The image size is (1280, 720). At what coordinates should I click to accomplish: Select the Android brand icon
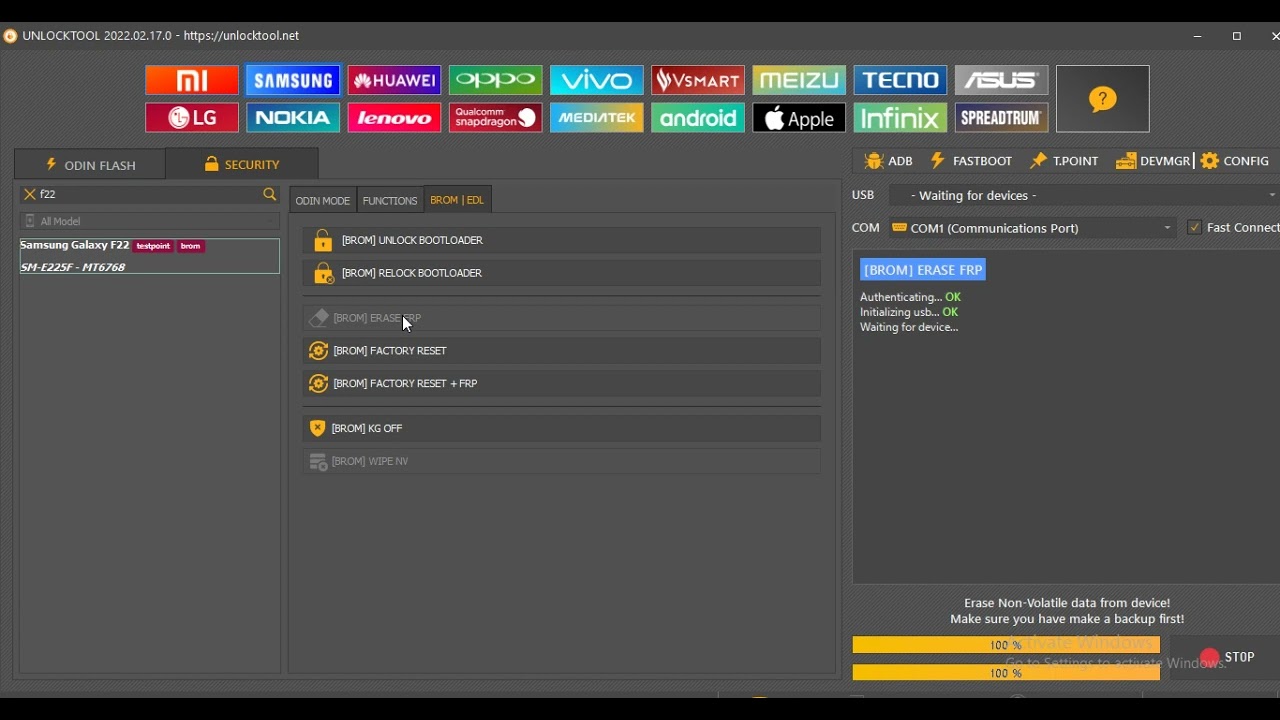(x=698, y=118)
